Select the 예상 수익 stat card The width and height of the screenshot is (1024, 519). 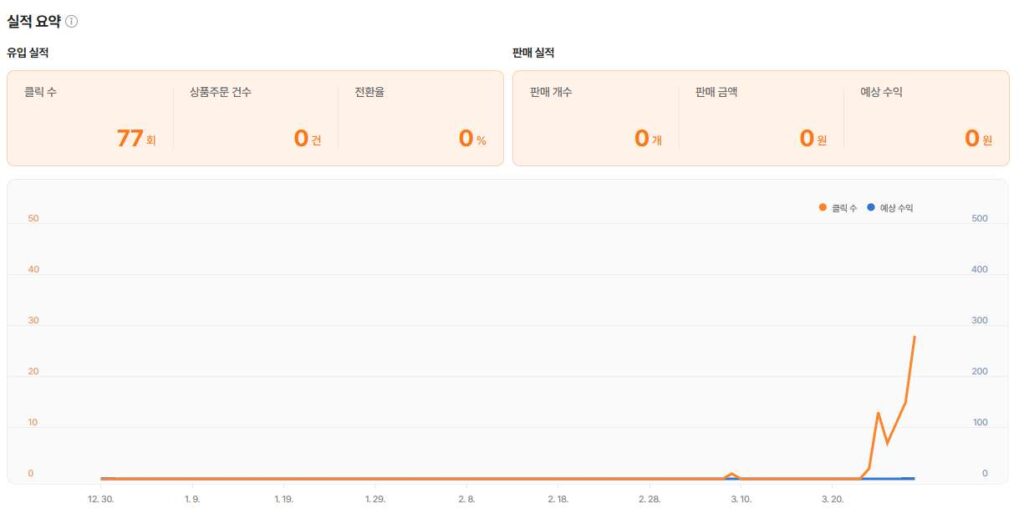[x=926, y=118]
